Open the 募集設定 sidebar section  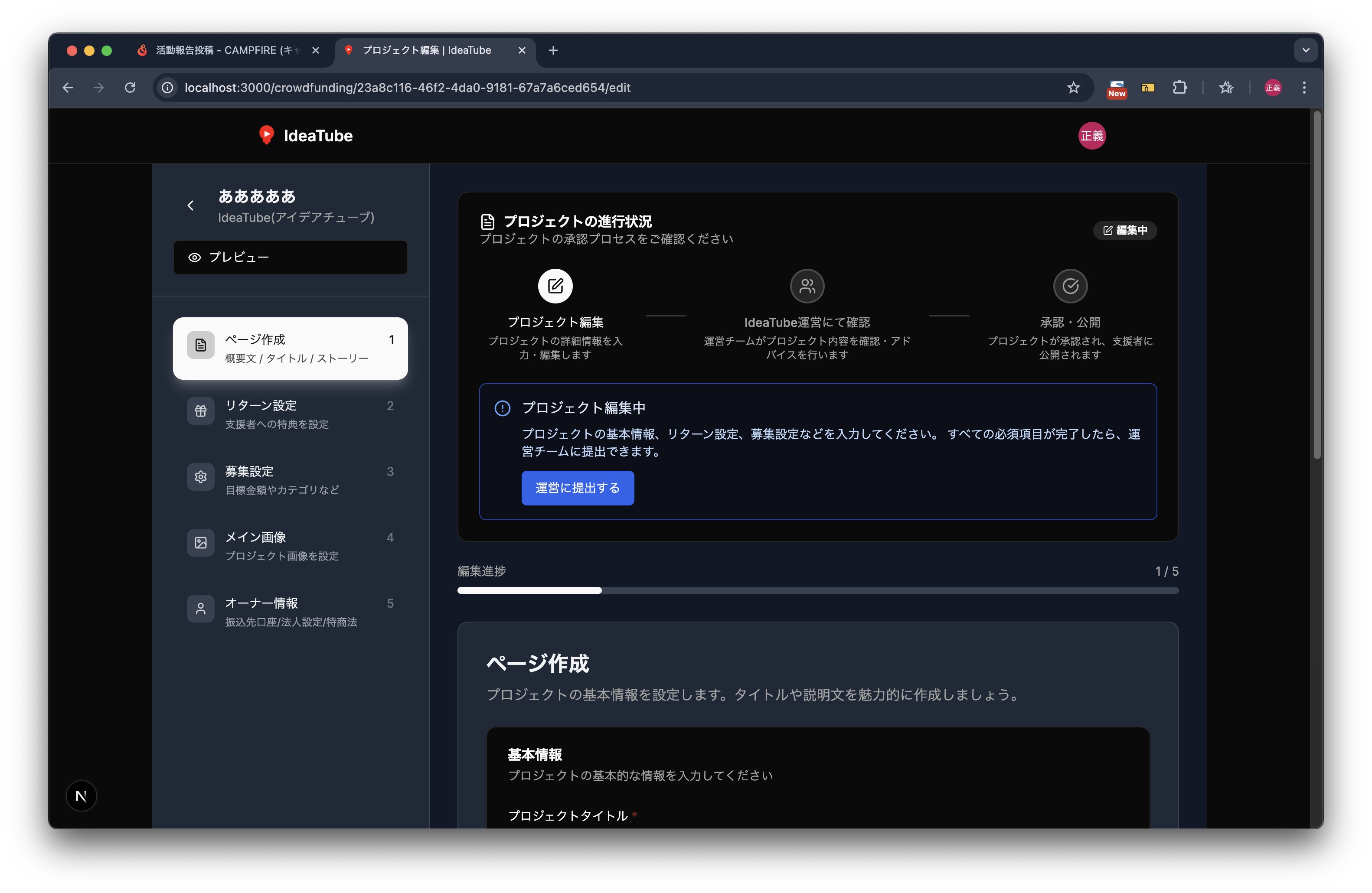click(290, 480)
